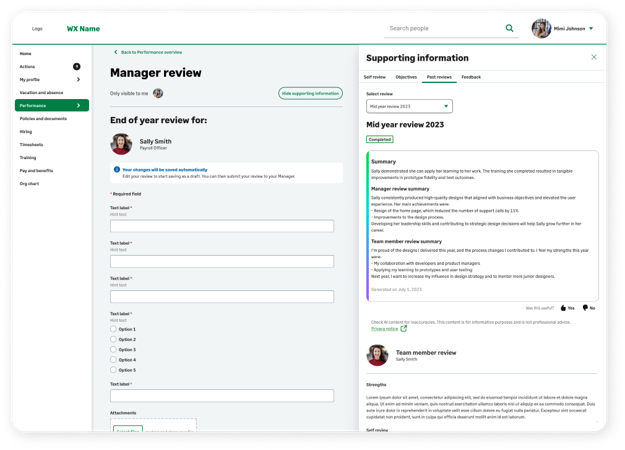Switch to the Self review tab
Viewport: 625px width, 450px height.
pyautogui.click(x=375, y=77)
